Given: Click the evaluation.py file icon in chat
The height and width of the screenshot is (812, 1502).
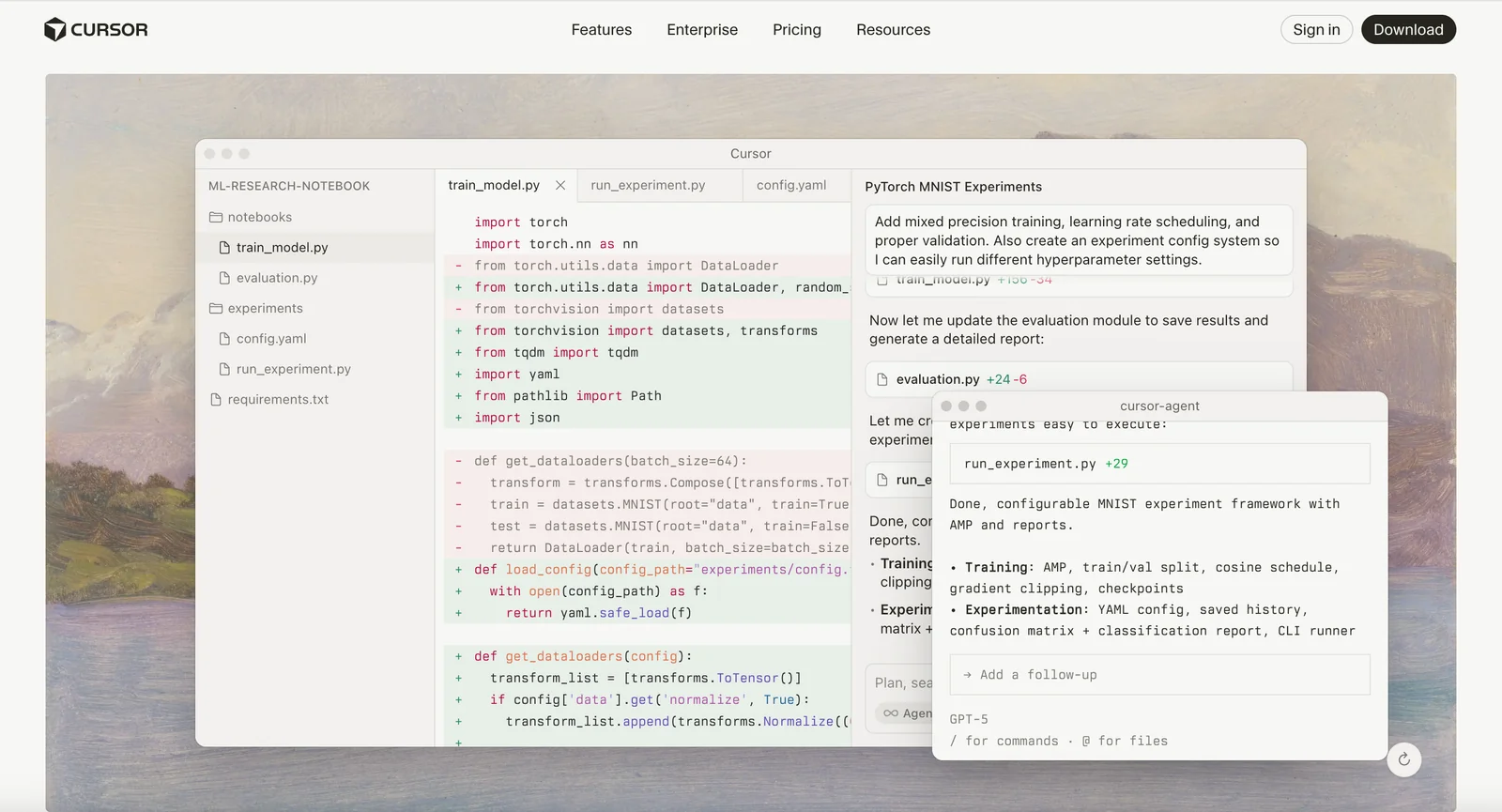Looking at the screenshot, I should 881,379.
